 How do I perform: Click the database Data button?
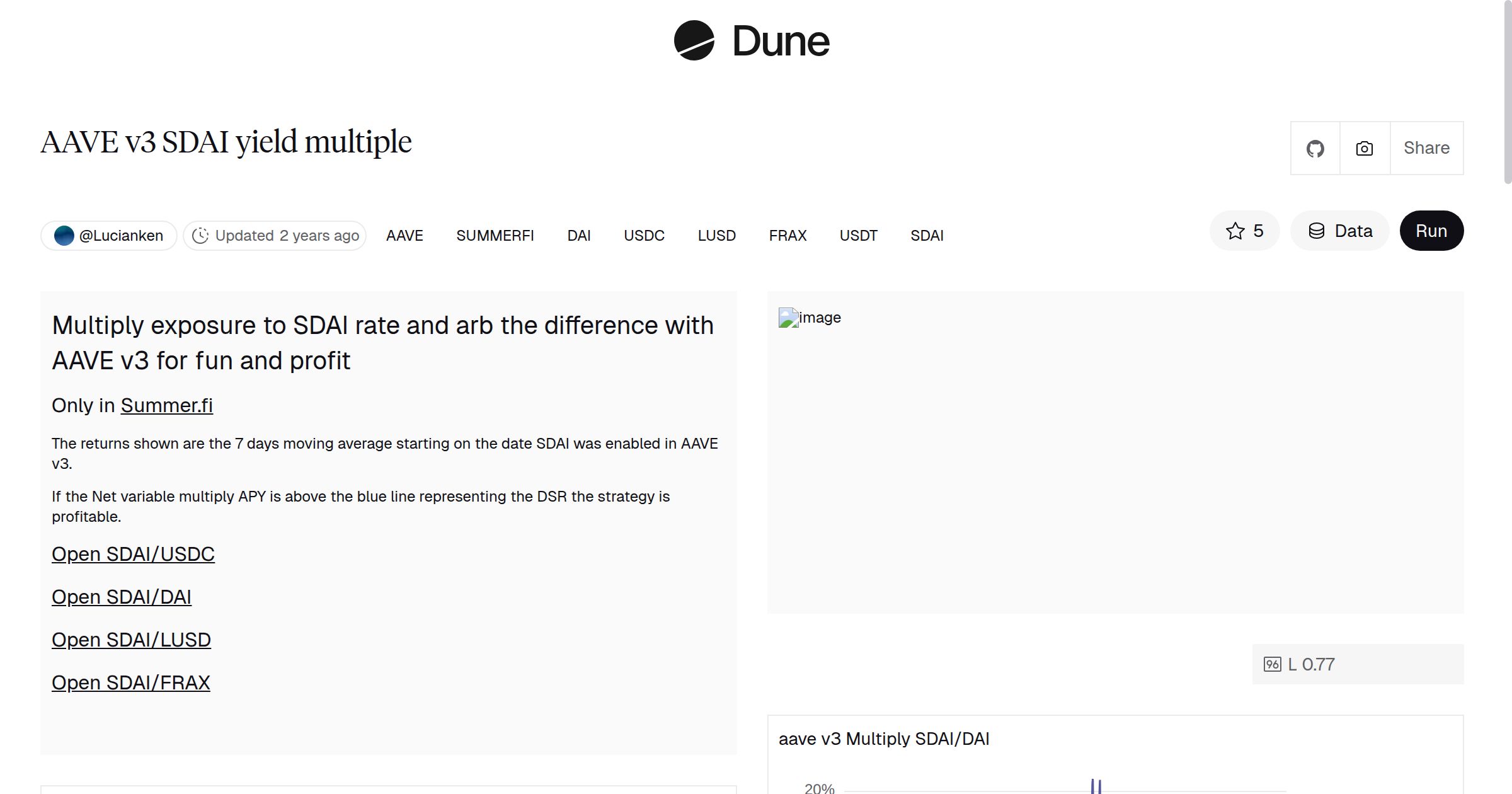[1340, 231]
